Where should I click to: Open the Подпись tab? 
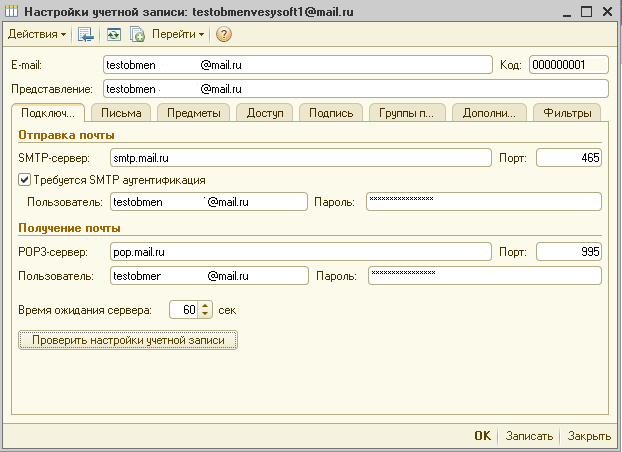point(331,113)
